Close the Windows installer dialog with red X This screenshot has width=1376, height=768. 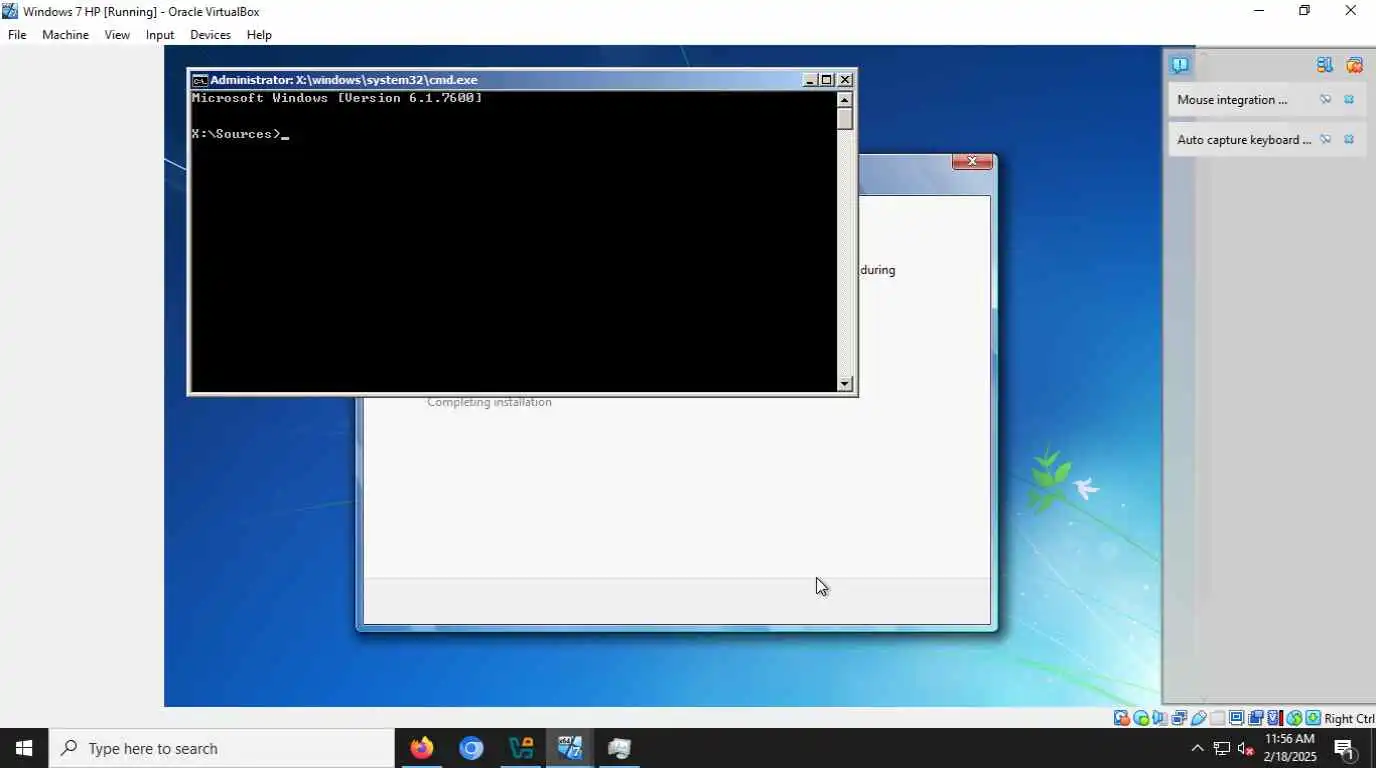(972, 161)
